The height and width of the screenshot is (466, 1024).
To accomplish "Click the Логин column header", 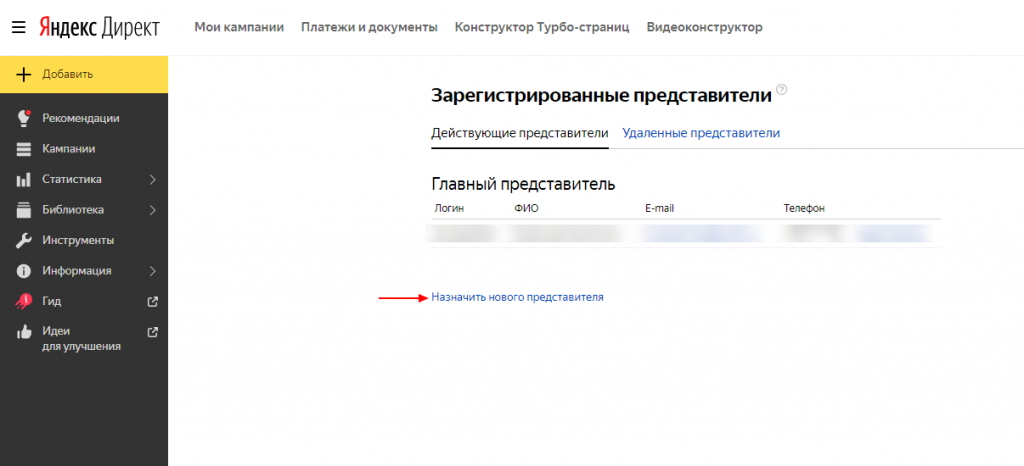I will pyautogui.click(x=449, y=209).
